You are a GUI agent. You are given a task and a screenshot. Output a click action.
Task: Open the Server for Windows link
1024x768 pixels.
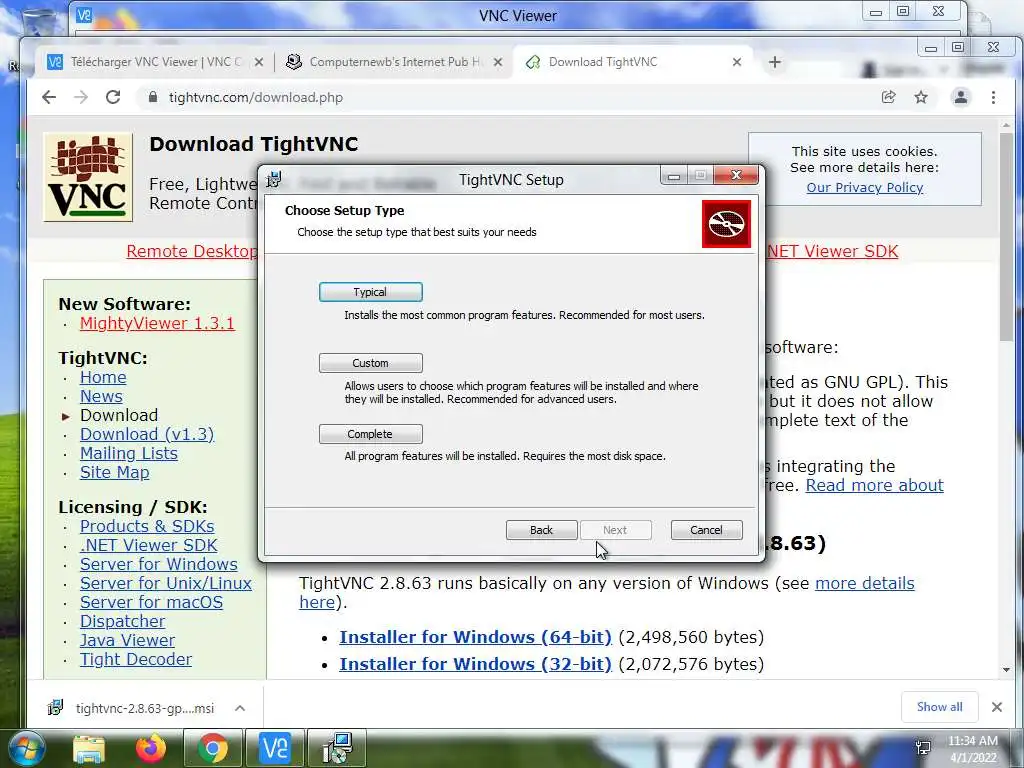(159, 564)
